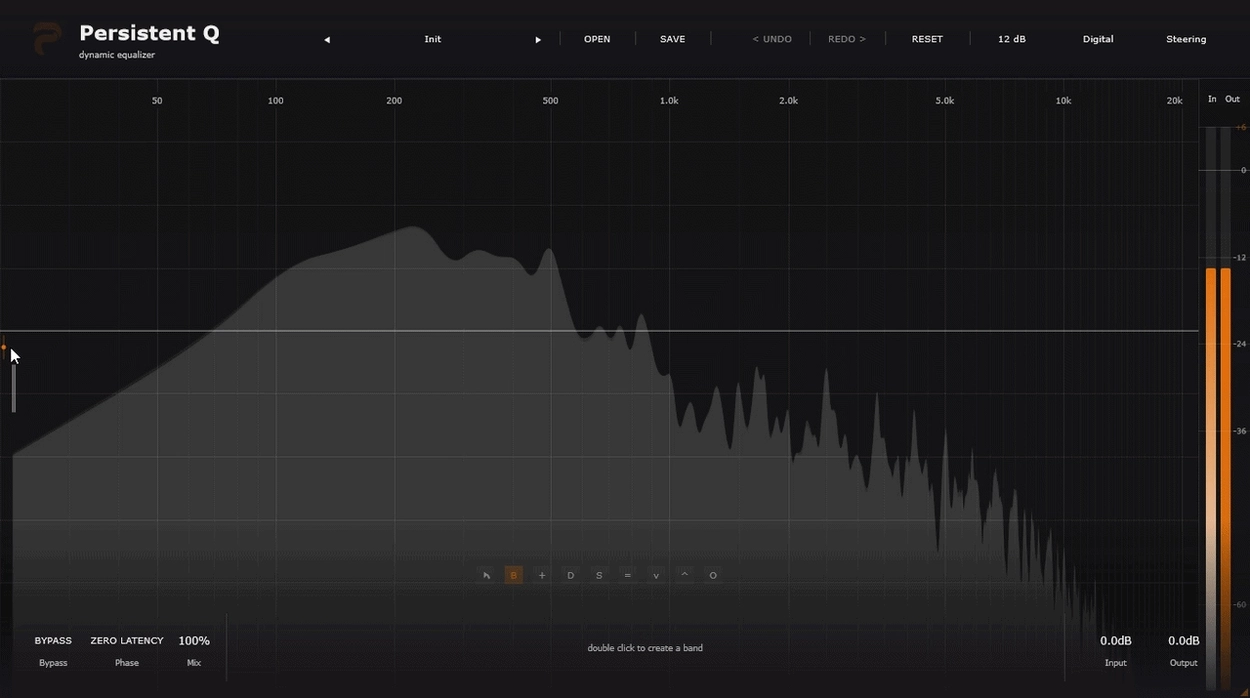The image size is (1250, 698).
Task: Open the Digital mode dropdown
Action: pyautogui.click(x=1098, y=39)
